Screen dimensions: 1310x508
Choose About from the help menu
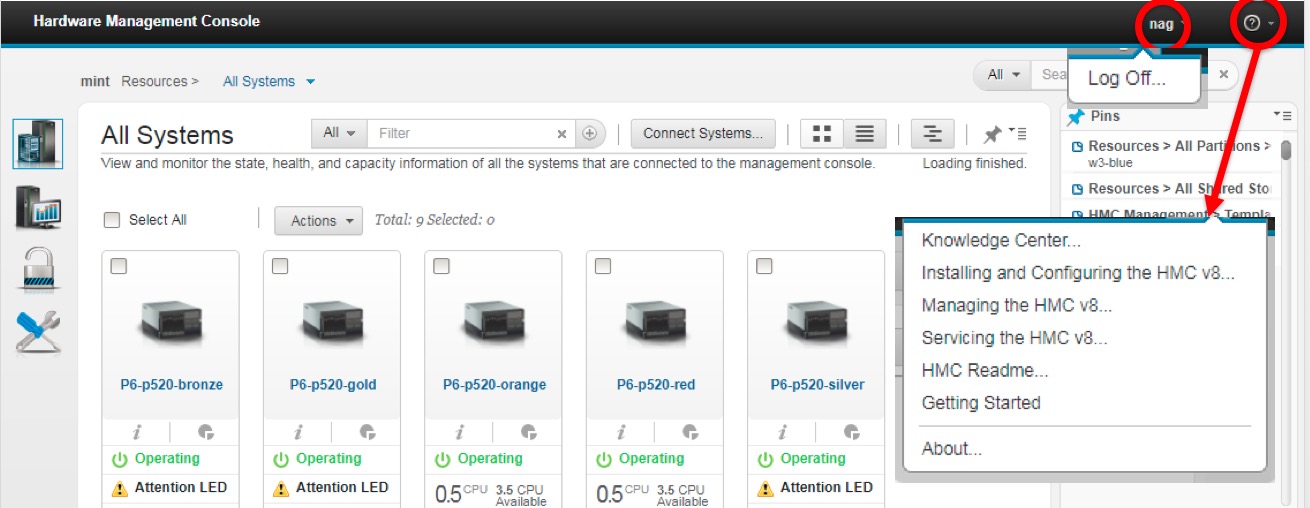[951, 449]
